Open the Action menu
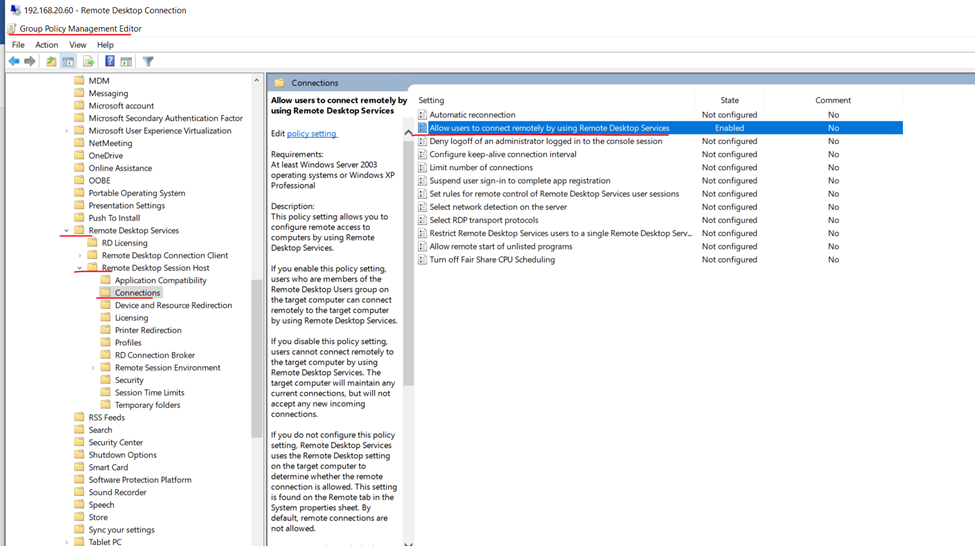The width and height of the screenshot is (975, 546). click(x=47, y=45)
